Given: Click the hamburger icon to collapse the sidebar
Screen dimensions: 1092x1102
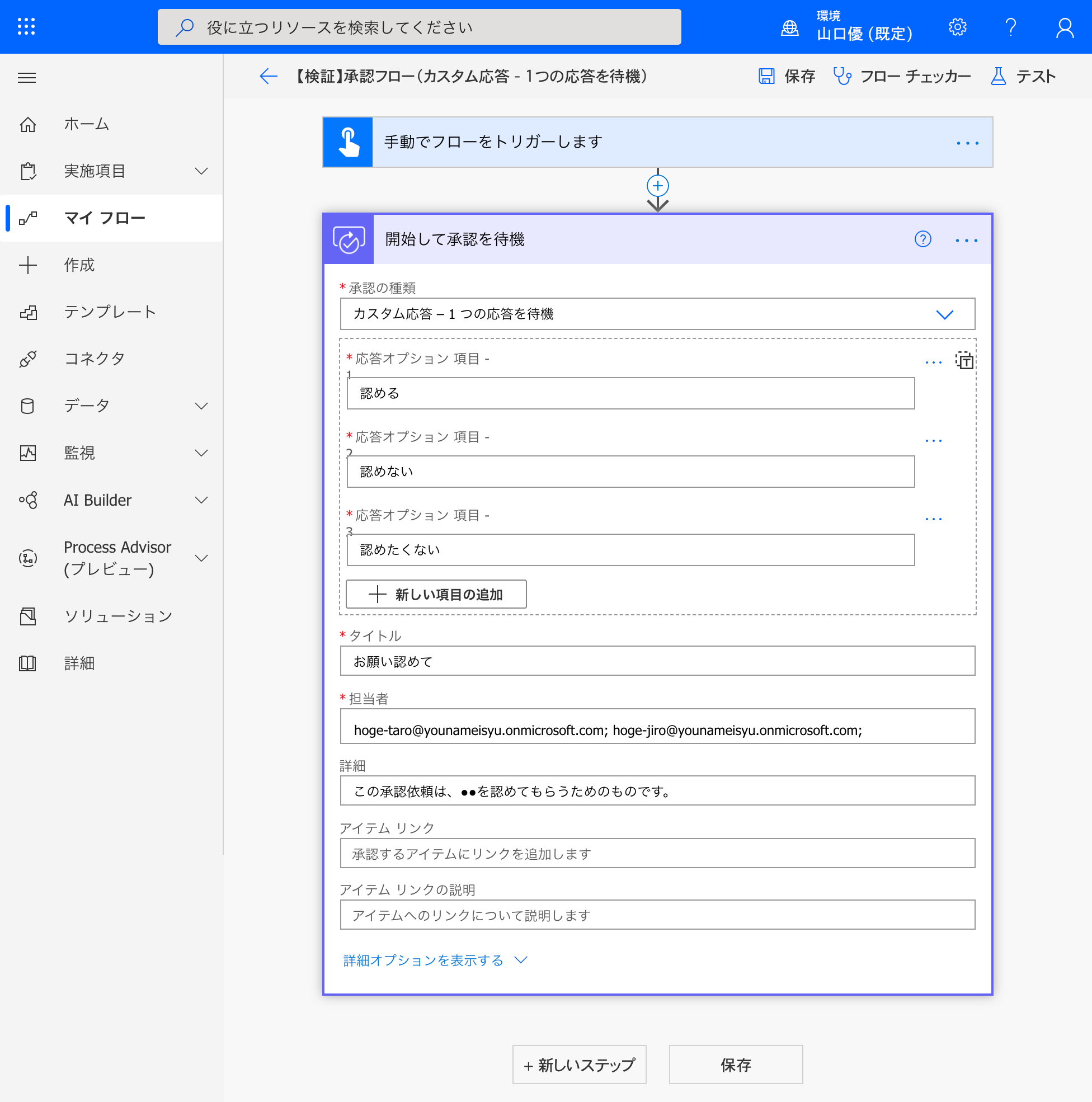Looking at the screenshot, I should point(27,78).
